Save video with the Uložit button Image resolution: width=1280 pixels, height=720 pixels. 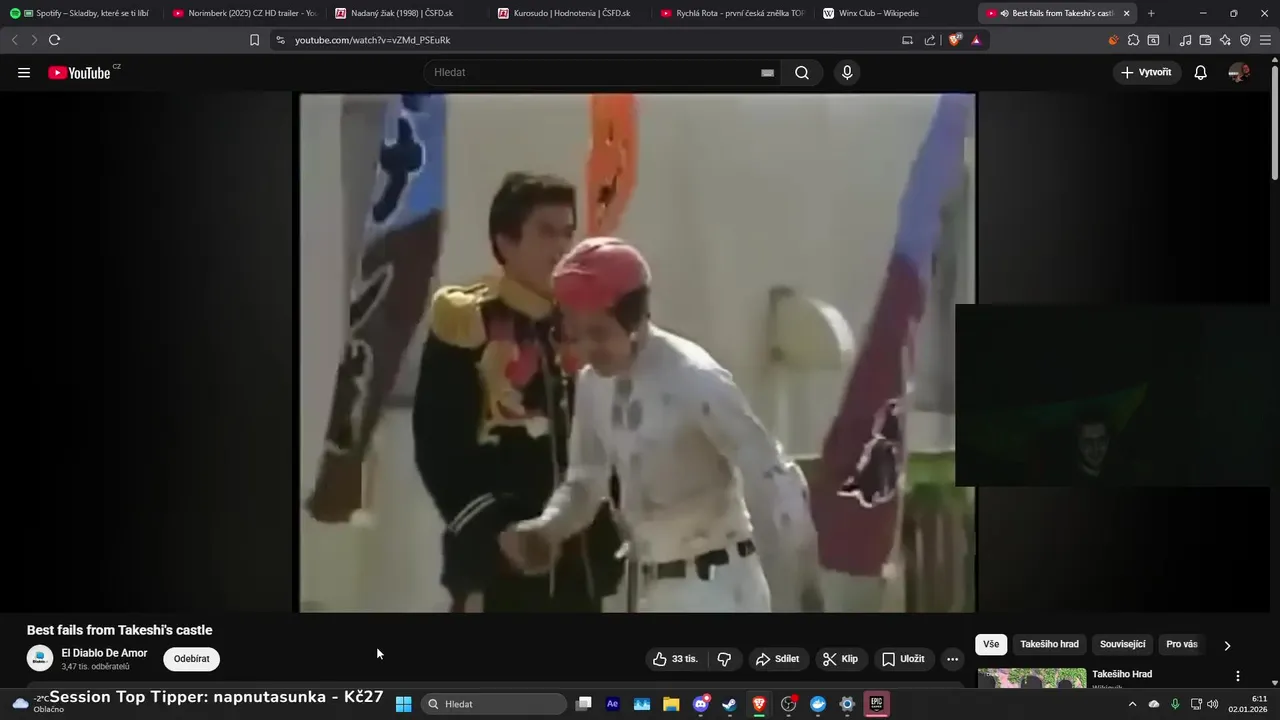[903, 659]
